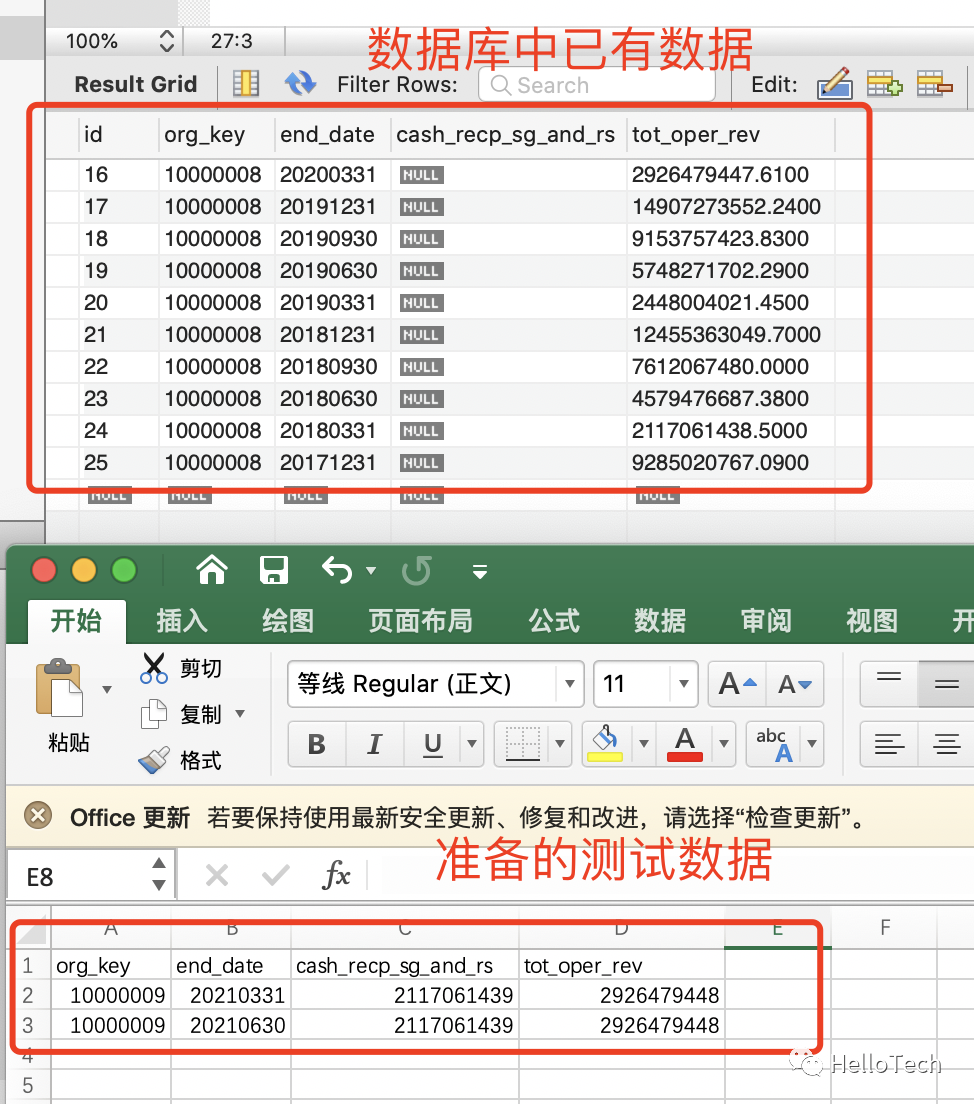The height and width of the screenshot is (1104, 974).
Task: Select grid cell 14907273552.2400
Action: pos(730,206)
